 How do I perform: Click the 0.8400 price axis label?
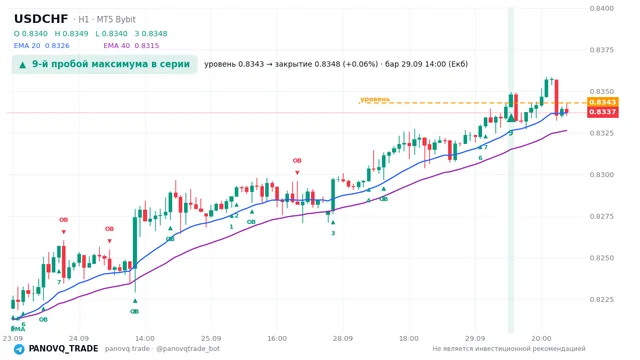pos(602,8)
